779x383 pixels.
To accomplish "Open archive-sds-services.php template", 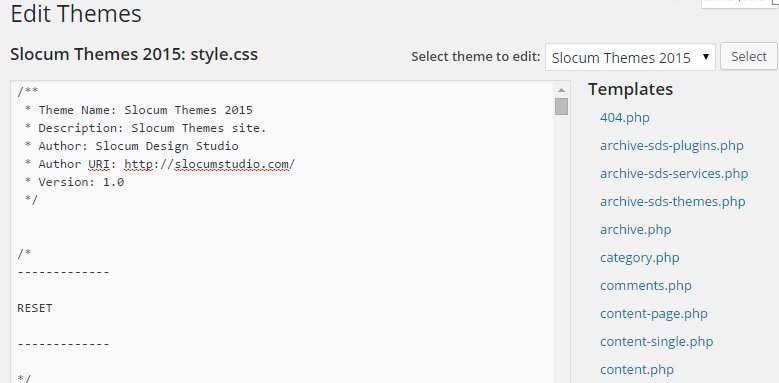I will [674, 173].
